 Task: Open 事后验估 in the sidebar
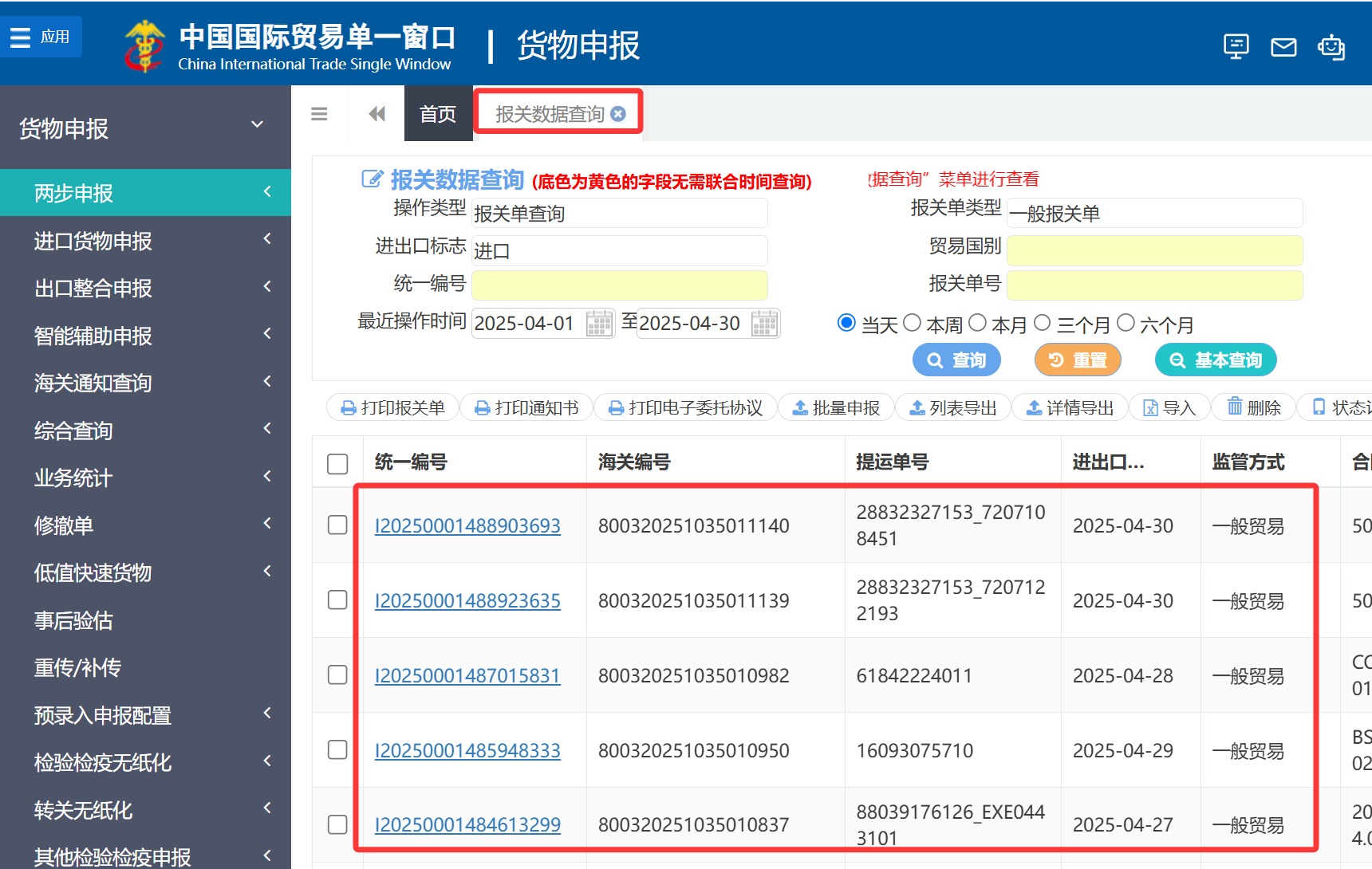tap(145, 620)
